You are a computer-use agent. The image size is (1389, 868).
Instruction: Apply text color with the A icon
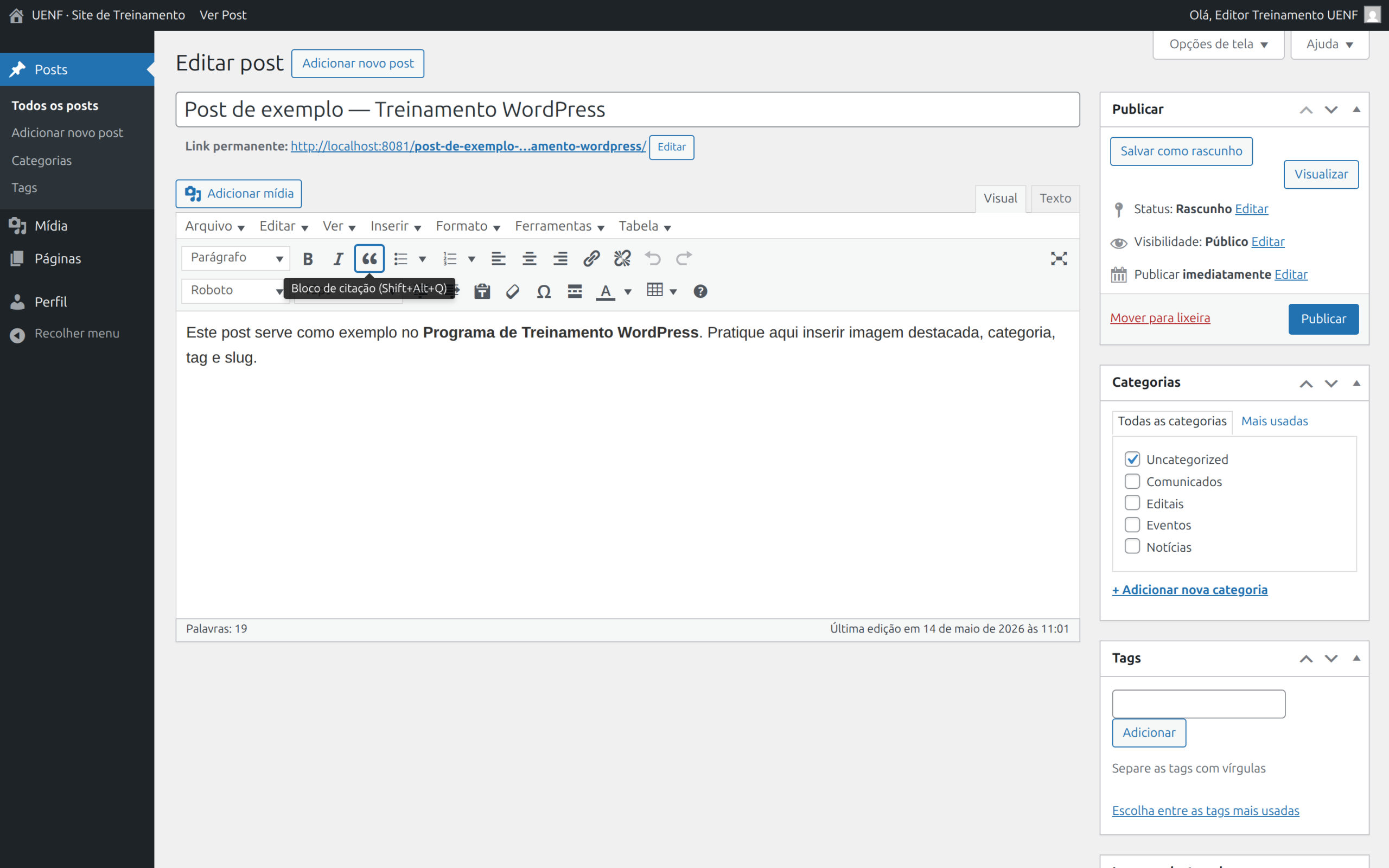(x=606, y=292)
